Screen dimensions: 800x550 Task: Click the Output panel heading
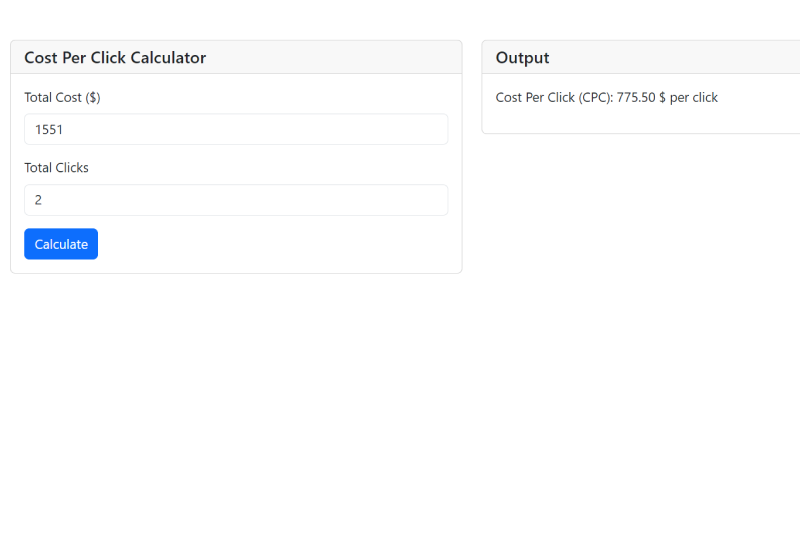tap(522, 58)
